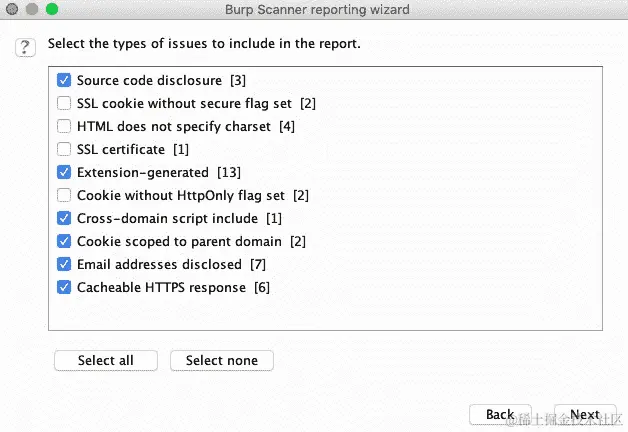Open the question mark help icon

coord(25,47)
